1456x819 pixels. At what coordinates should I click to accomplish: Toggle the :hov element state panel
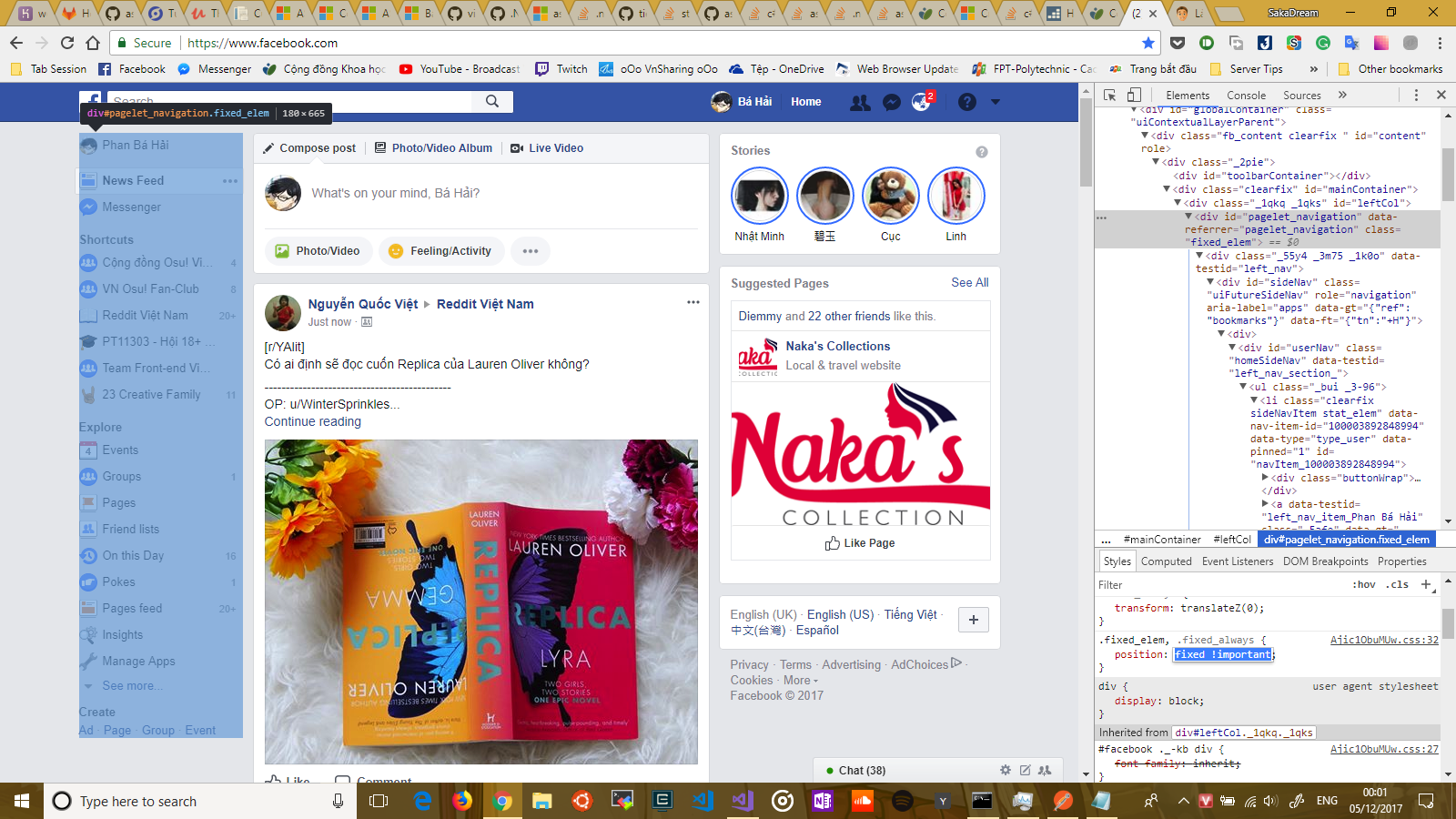click(1364, 584)
